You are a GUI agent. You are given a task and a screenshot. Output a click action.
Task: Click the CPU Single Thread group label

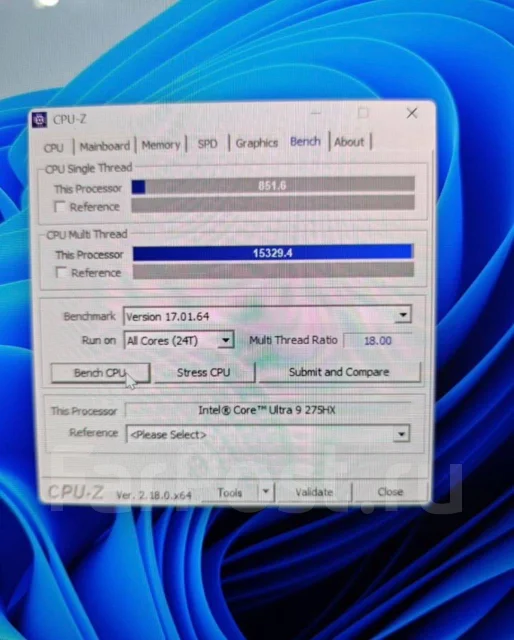(89, 168)
